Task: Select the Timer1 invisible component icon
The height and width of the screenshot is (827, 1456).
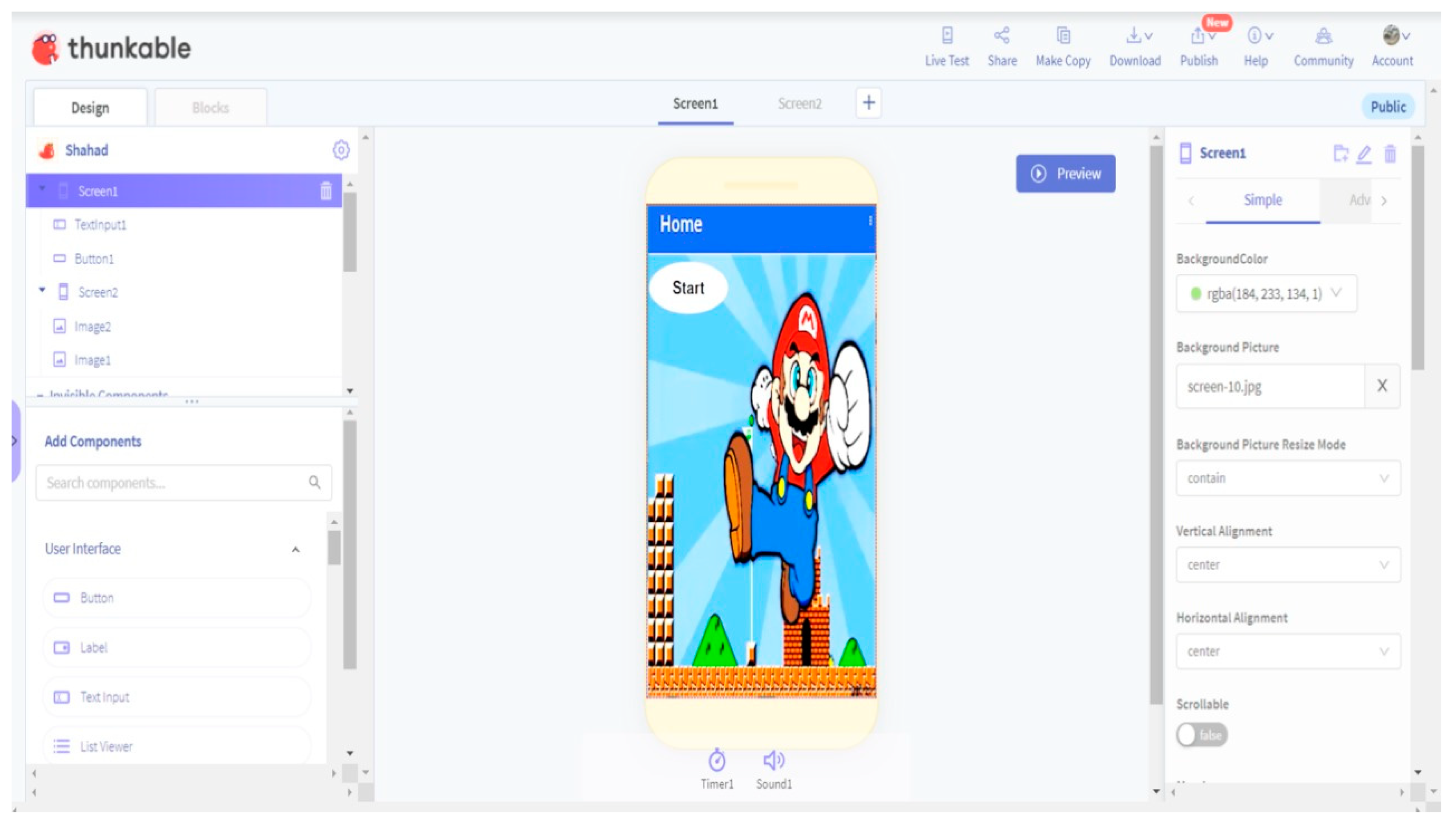Action: point(717,760)
